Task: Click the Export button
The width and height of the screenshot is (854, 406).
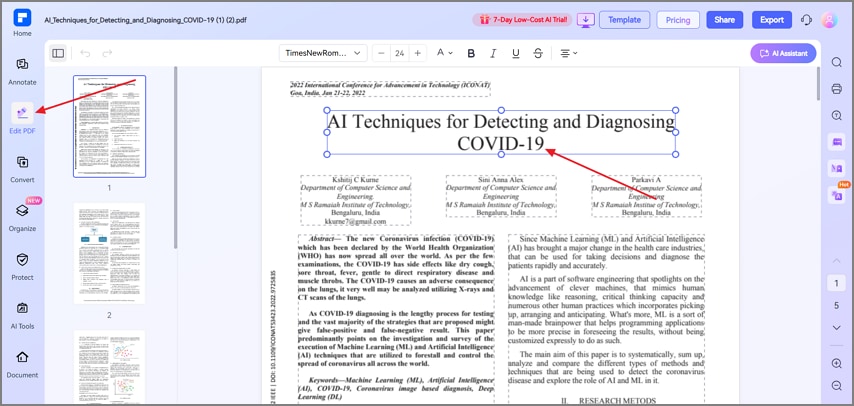Action: tap(772, 20)
